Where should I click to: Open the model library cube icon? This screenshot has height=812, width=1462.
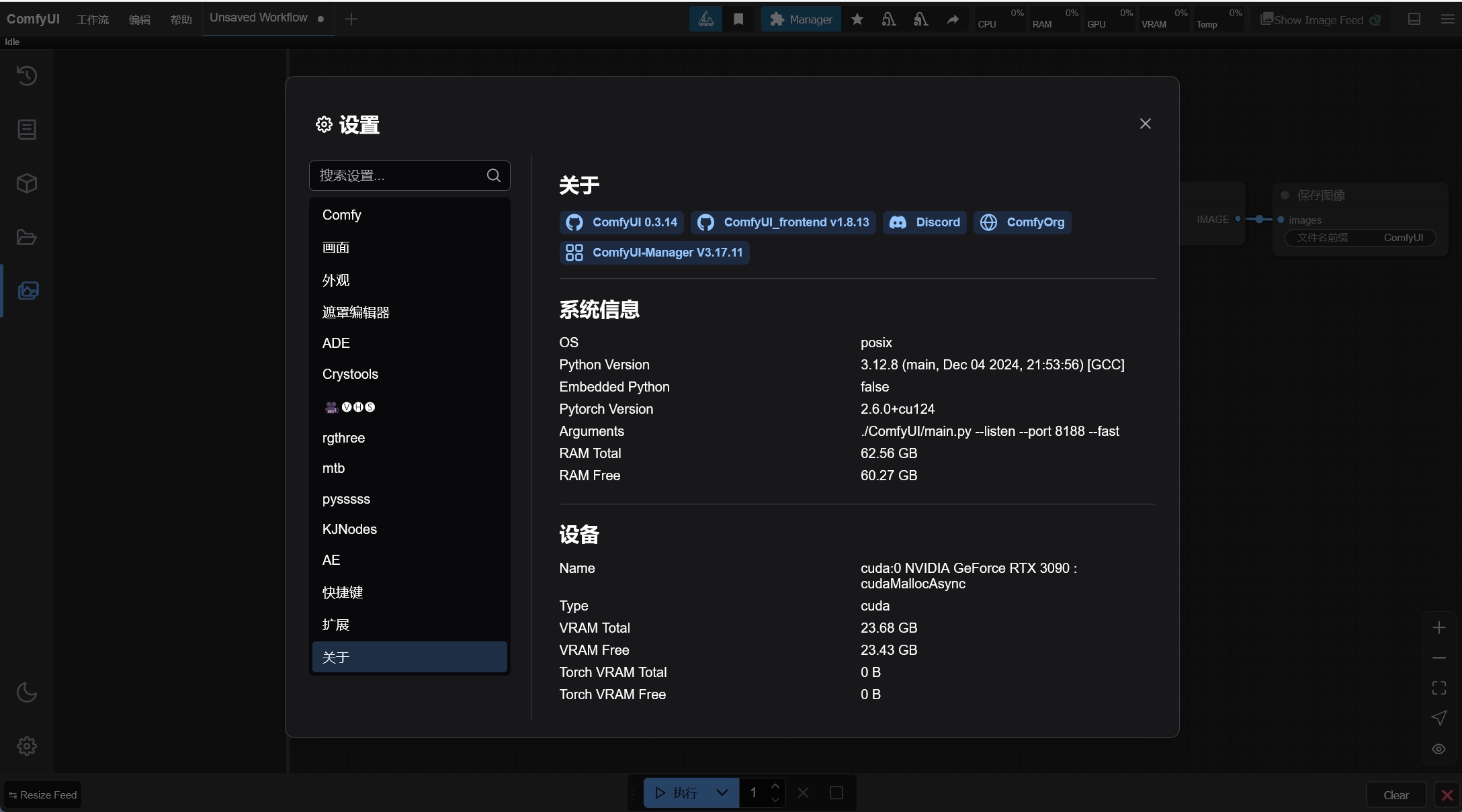coord(26,183)
